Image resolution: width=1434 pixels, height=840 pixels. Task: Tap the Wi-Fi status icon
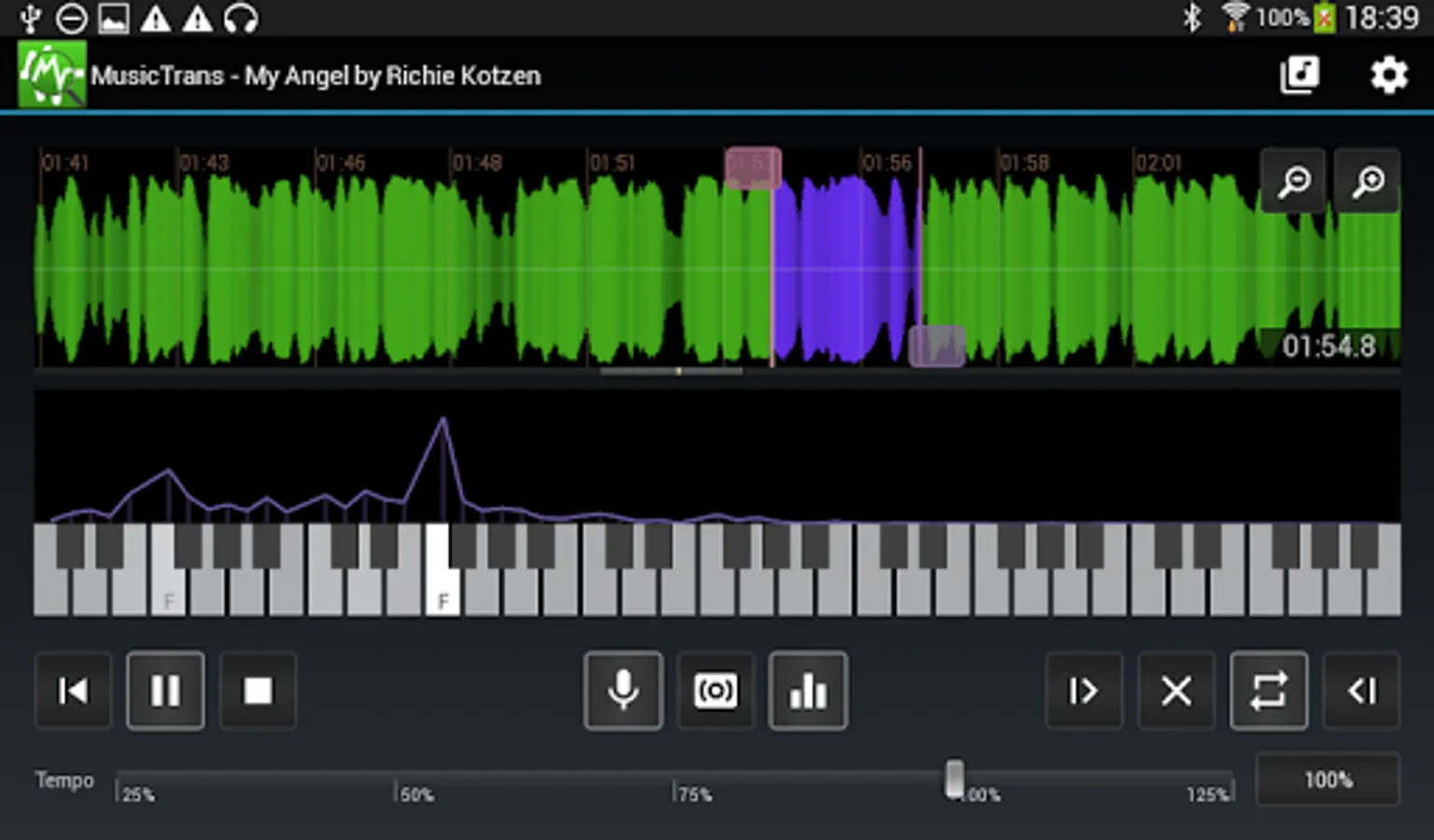click(1235, 18)
